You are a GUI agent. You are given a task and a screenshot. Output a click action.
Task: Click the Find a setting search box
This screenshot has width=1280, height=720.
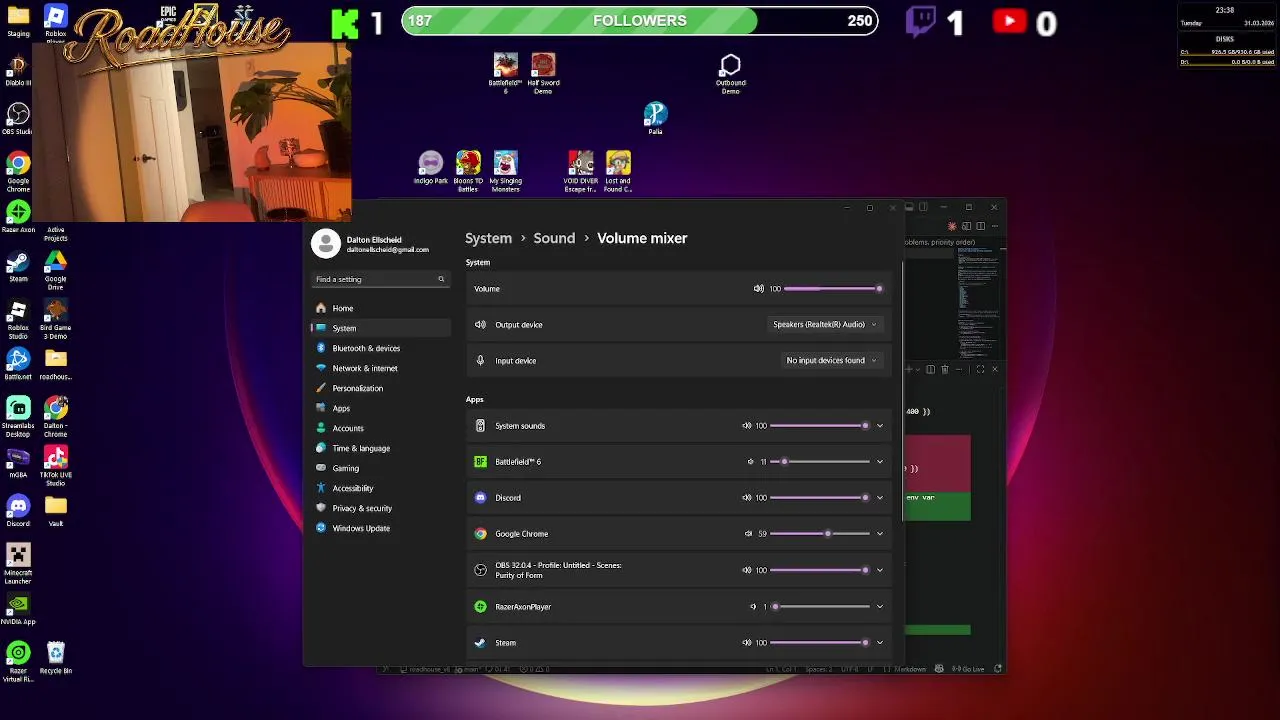(380, 279)
